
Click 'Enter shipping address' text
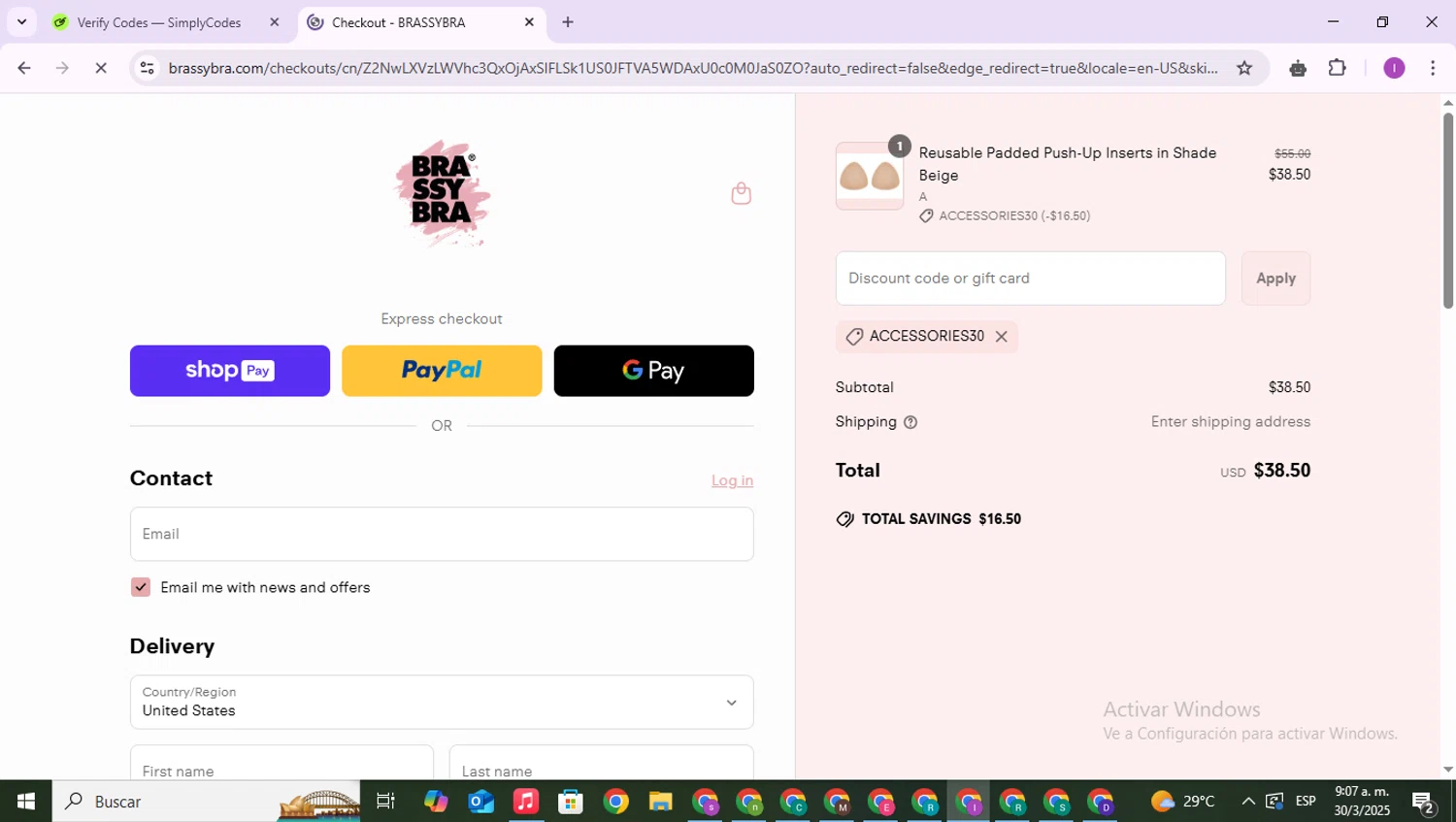(x=1231, y=422)
